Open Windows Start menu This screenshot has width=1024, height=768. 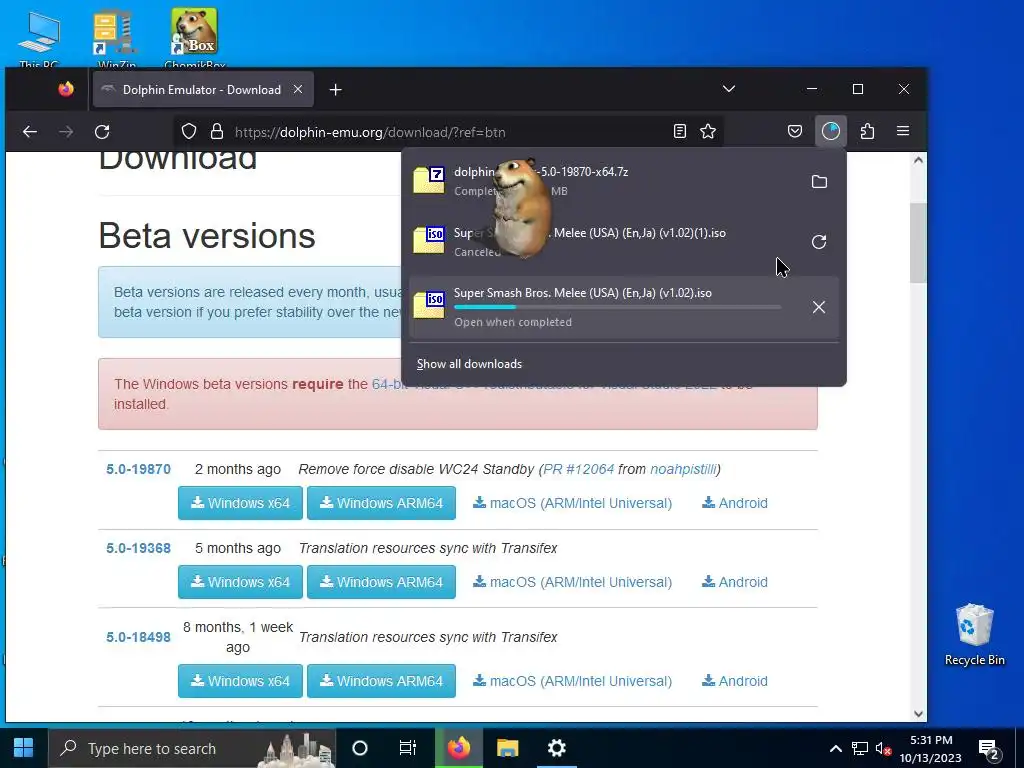[x=24, y=748]
